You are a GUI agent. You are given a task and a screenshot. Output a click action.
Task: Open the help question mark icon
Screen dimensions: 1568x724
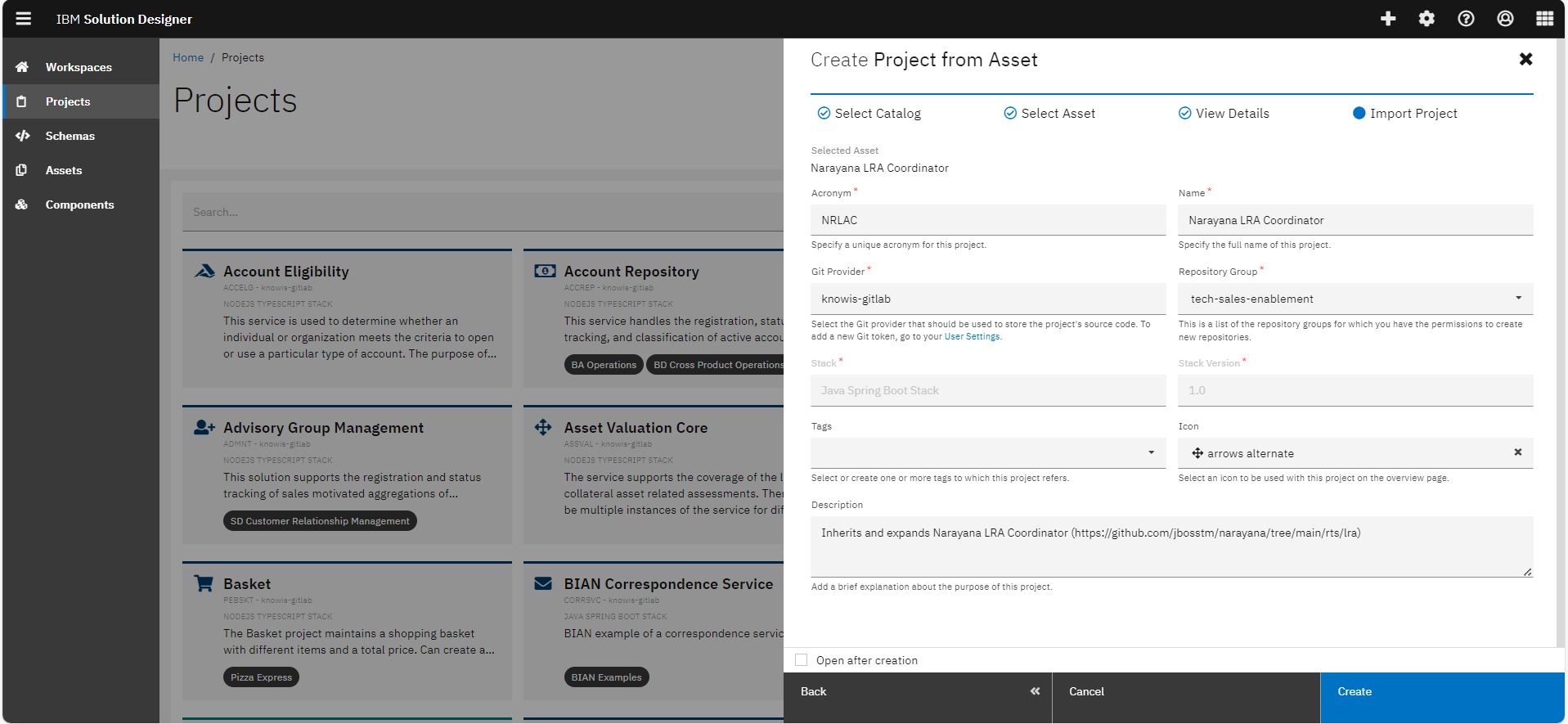[1466, 18]
